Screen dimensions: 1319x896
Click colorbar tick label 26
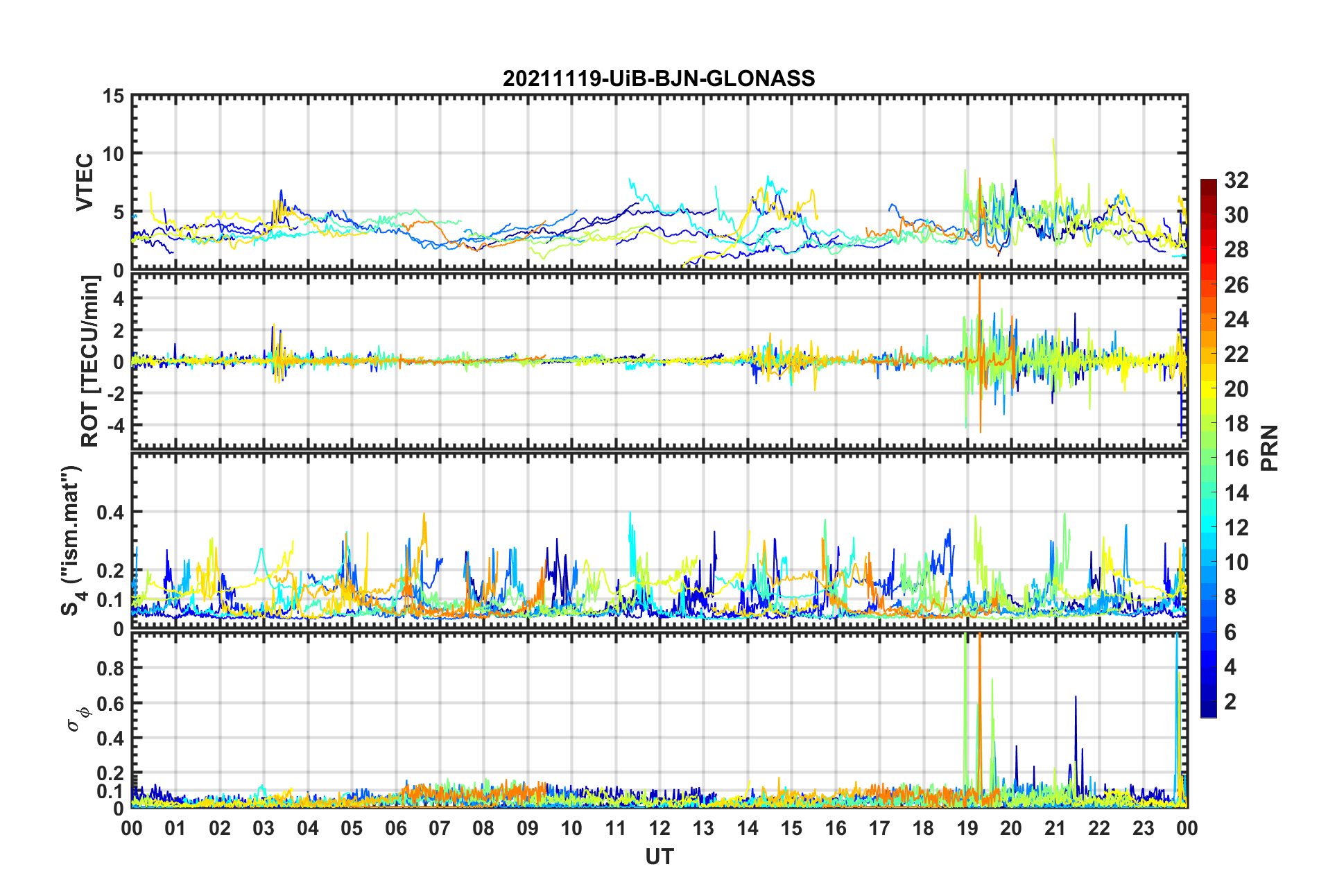(x=1236, y=284)
